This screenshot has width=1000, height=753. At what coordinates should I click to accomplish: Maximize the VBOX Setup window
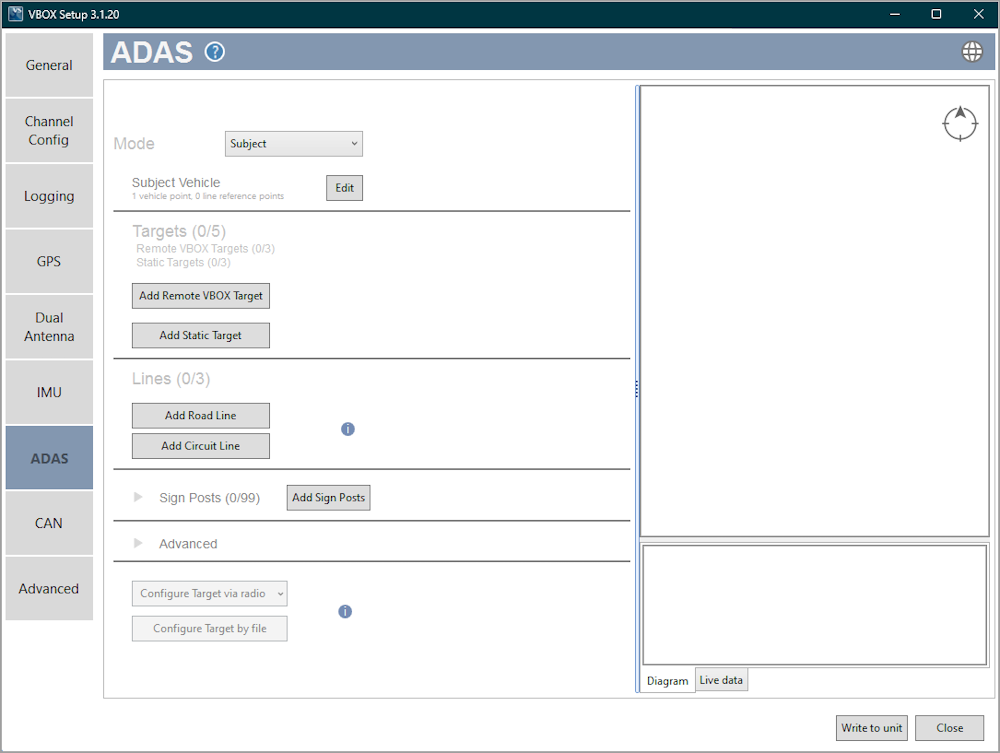(x=936, y=13)
